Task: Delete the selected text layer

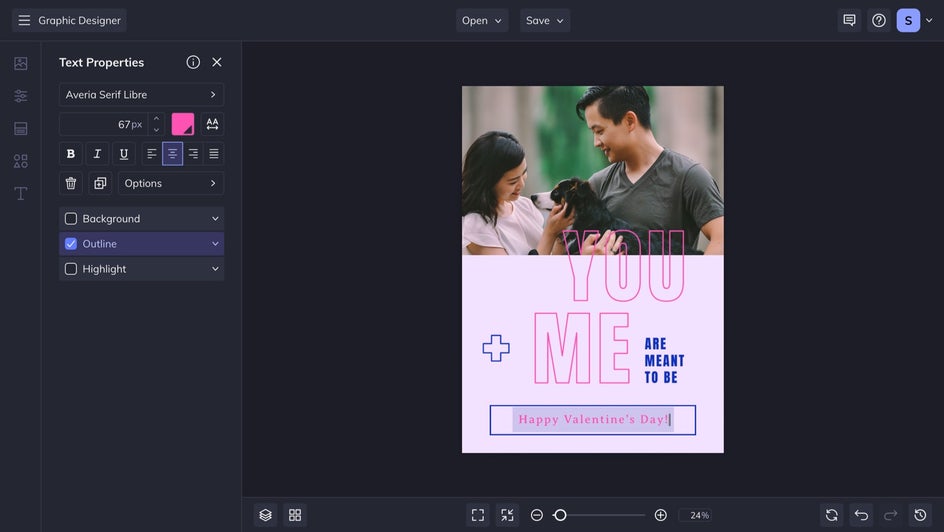Action: coord(70,183)
